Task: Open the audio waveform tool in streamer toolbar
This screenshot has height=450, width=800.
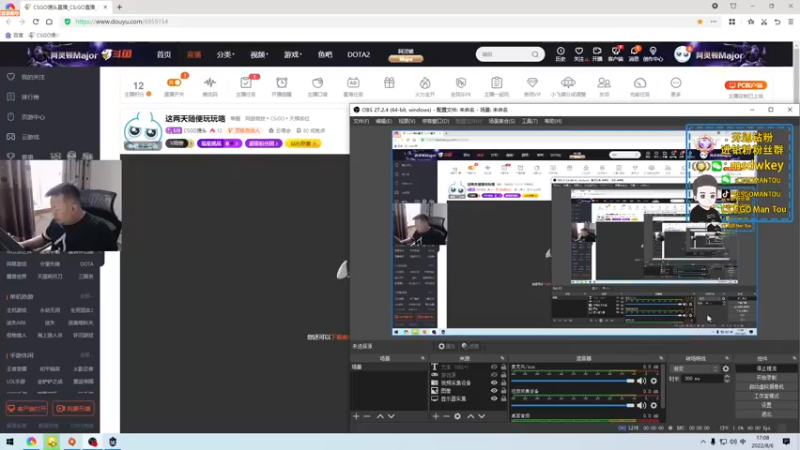Action: point(210,83)
